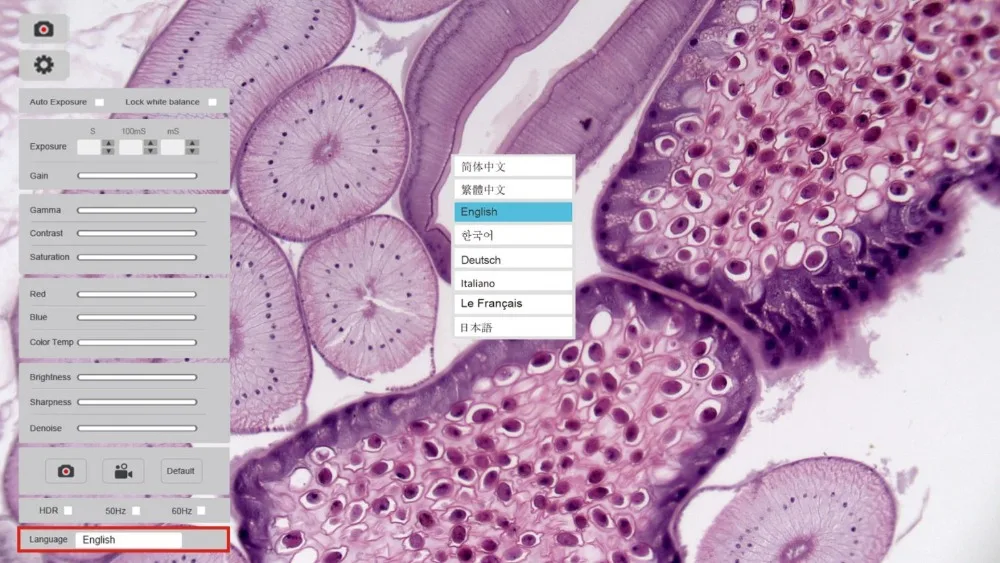The image size is (1000, 563).
Task: Increase the exposure 100mS value
Action: tap(151, 143)
